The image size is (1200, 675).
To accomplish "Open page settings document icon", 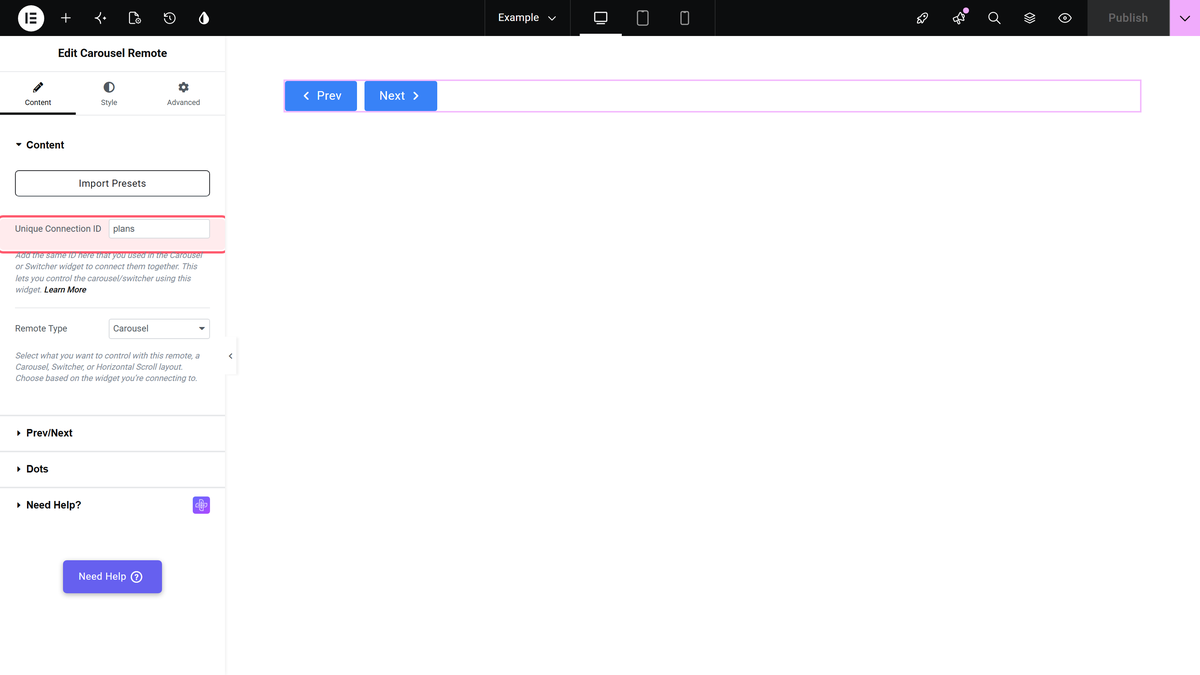I will click(x=135, y=18).
